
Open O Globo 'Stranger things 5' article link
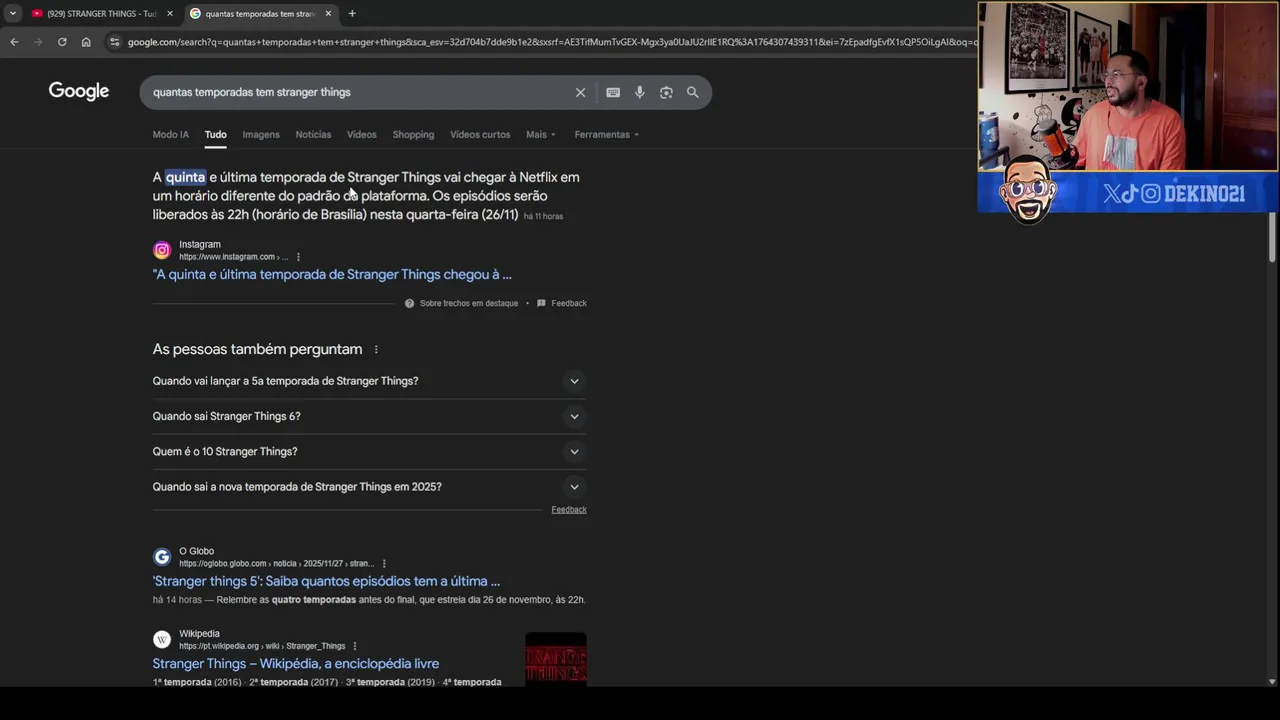click(326, 581)
